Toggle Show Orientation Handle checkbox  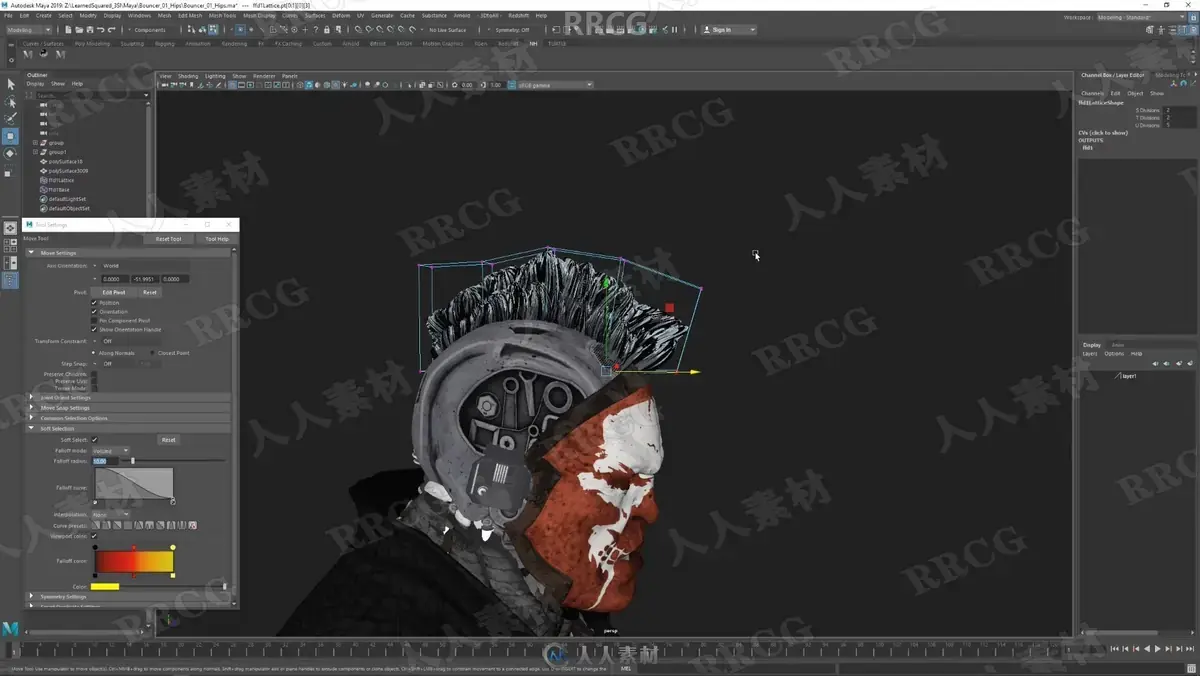pos(95,329)
